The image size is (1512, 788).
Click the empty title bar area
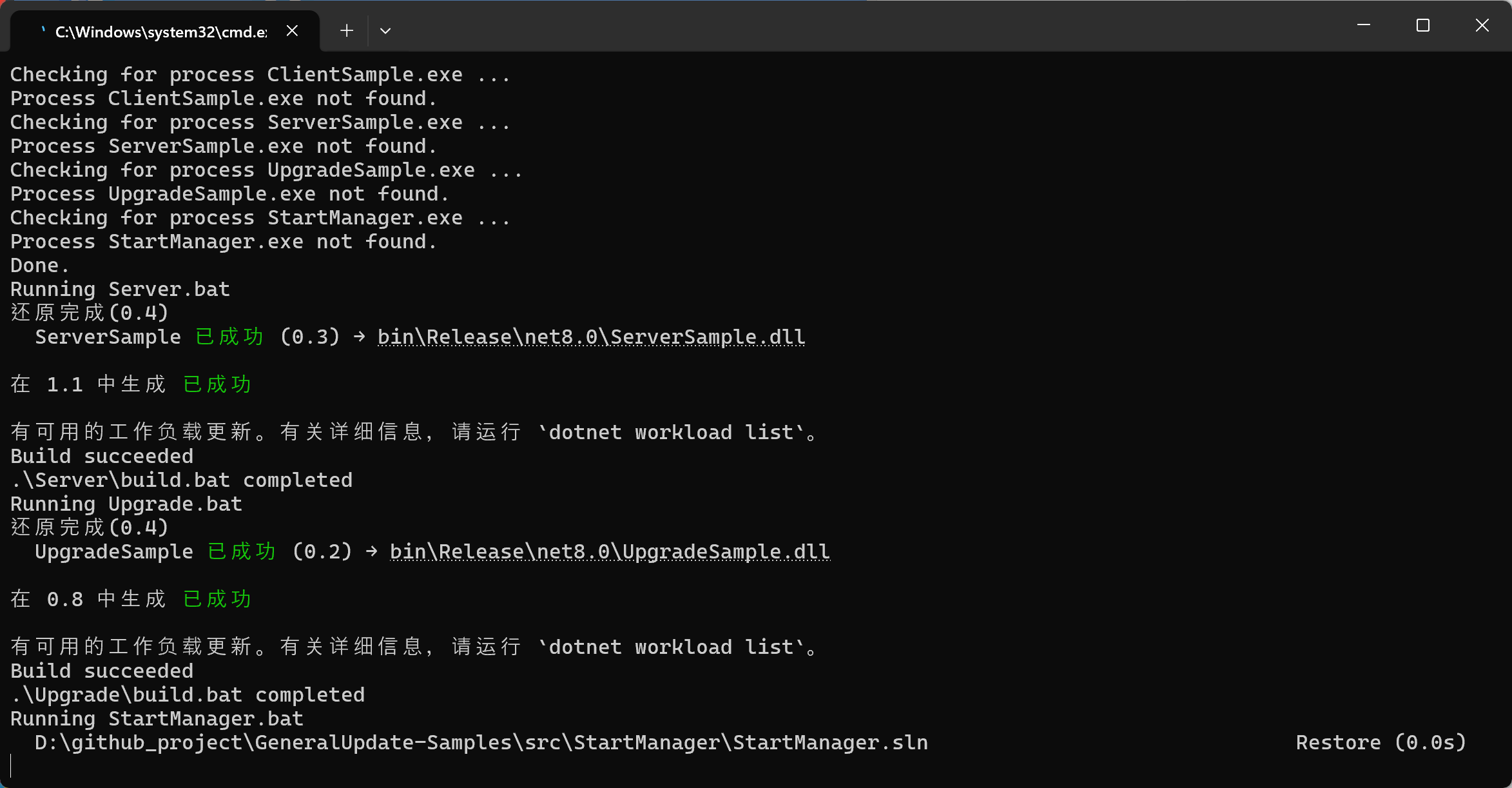[x=864, y=26]
